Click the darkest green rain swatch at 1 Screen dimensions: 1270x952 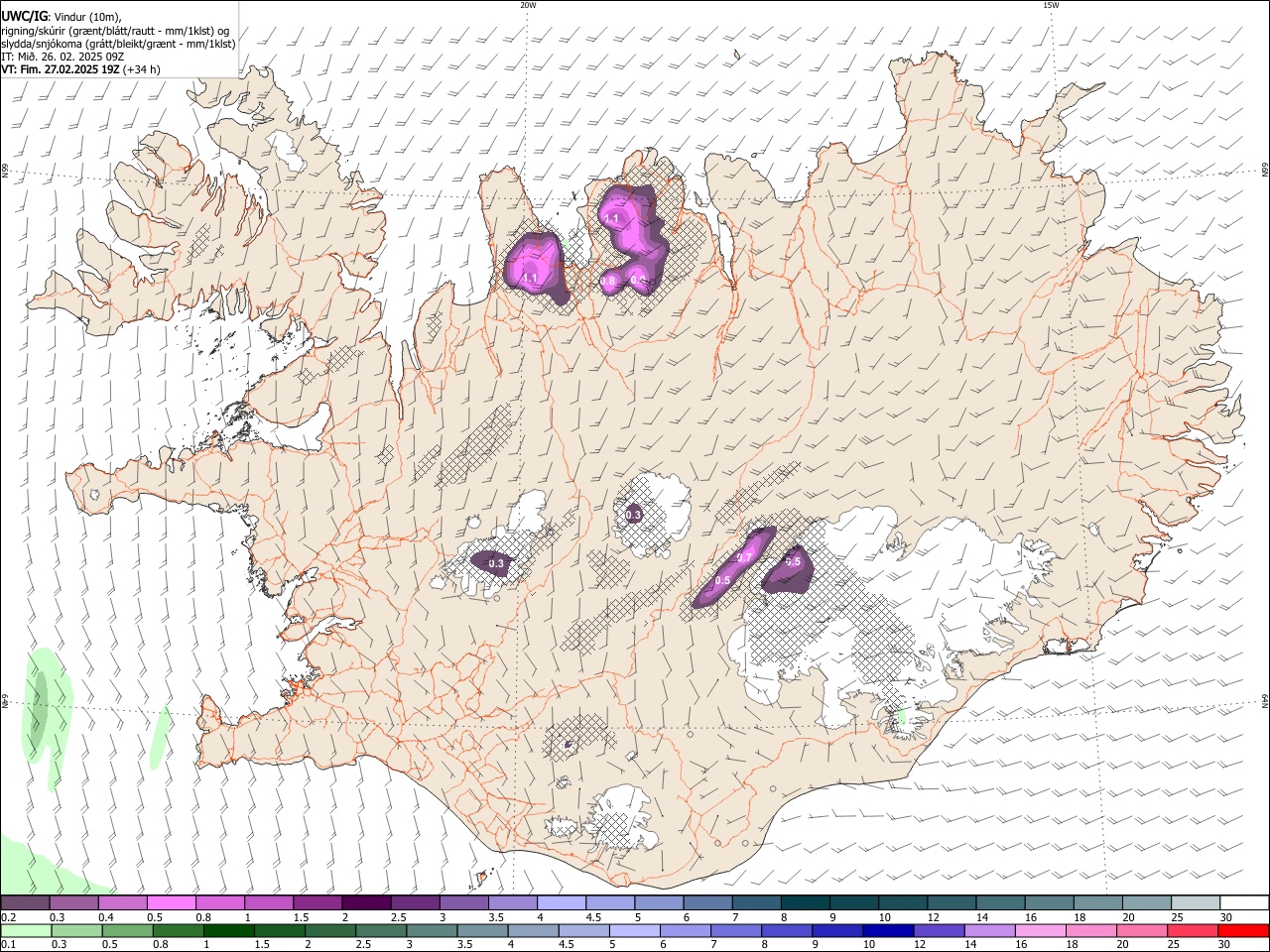(x=228, y=931)
